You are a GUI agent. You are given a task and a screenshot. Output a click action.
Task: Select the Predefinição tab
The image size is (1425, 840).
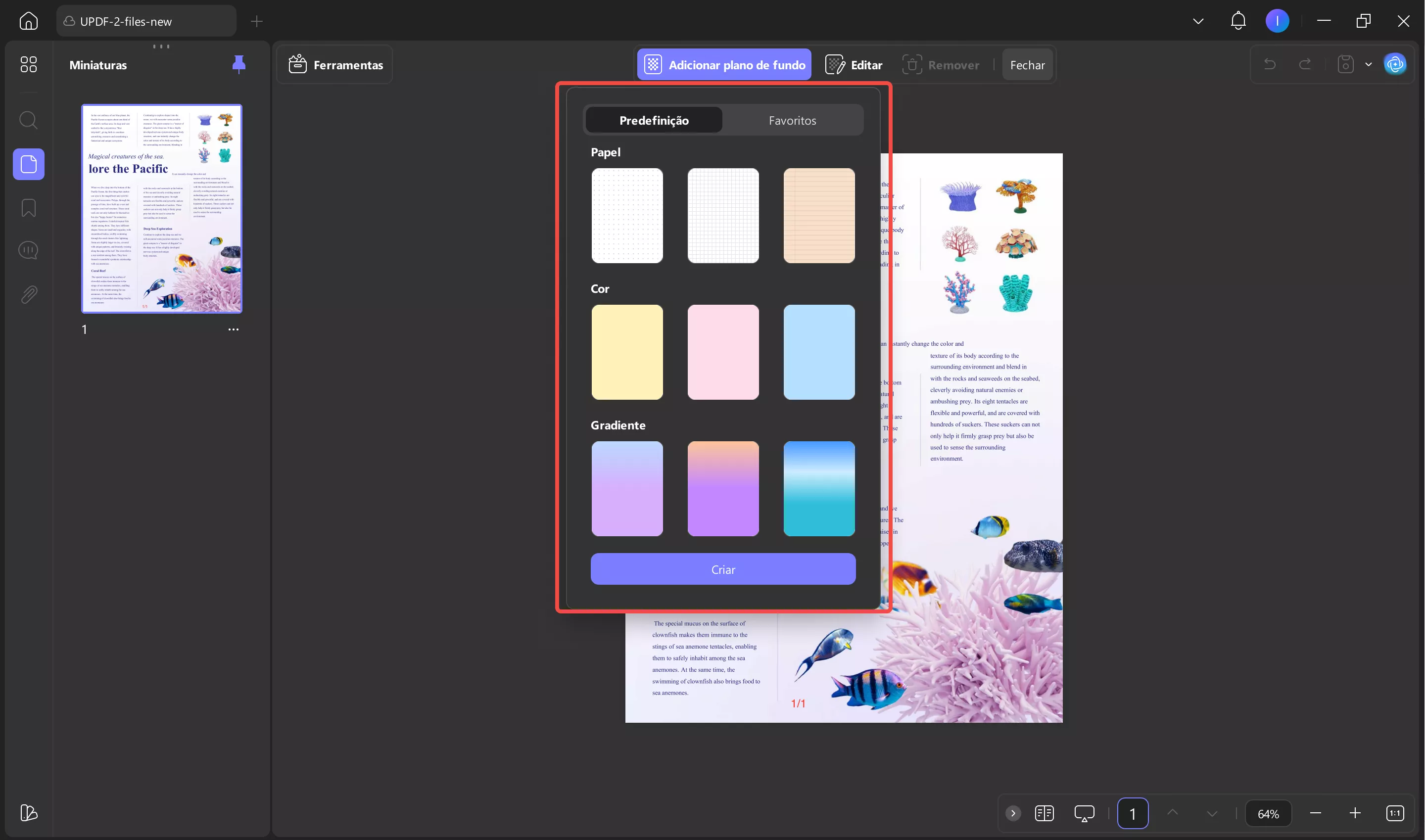pos(654,121)
